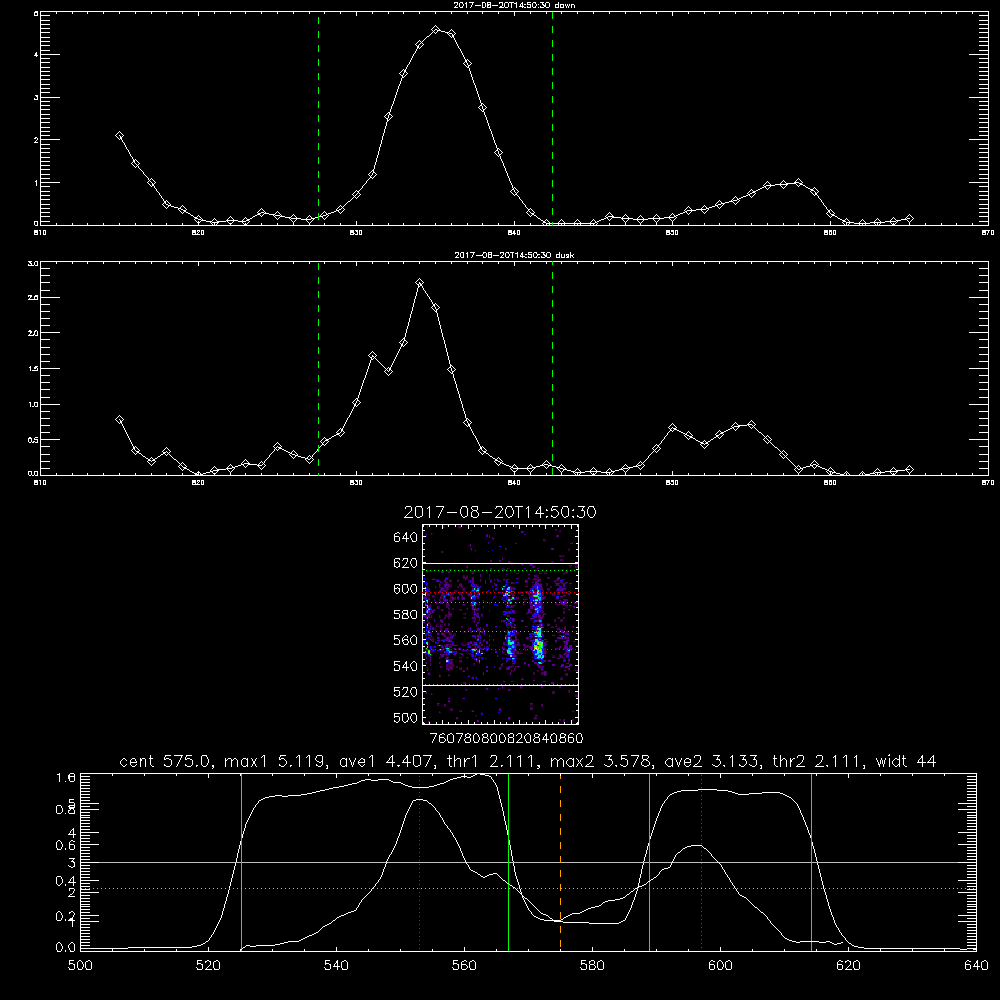Click the 2.5 y-axis label on dusk plot
Image resolution: width=1000 pixels, height=1000 pixels.
click(33, 298)
